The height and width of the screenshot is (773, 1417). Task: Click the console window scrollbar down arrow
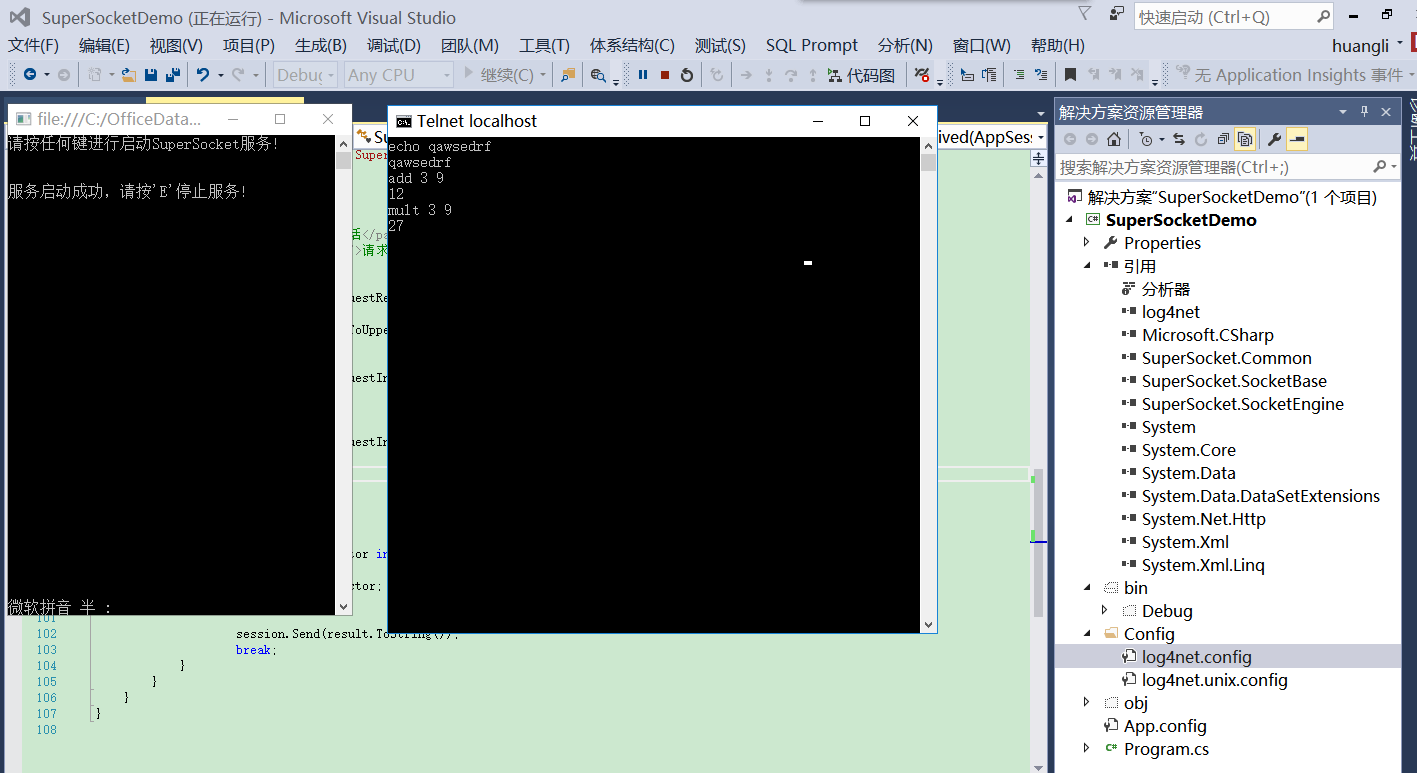[x=343, y=606]
